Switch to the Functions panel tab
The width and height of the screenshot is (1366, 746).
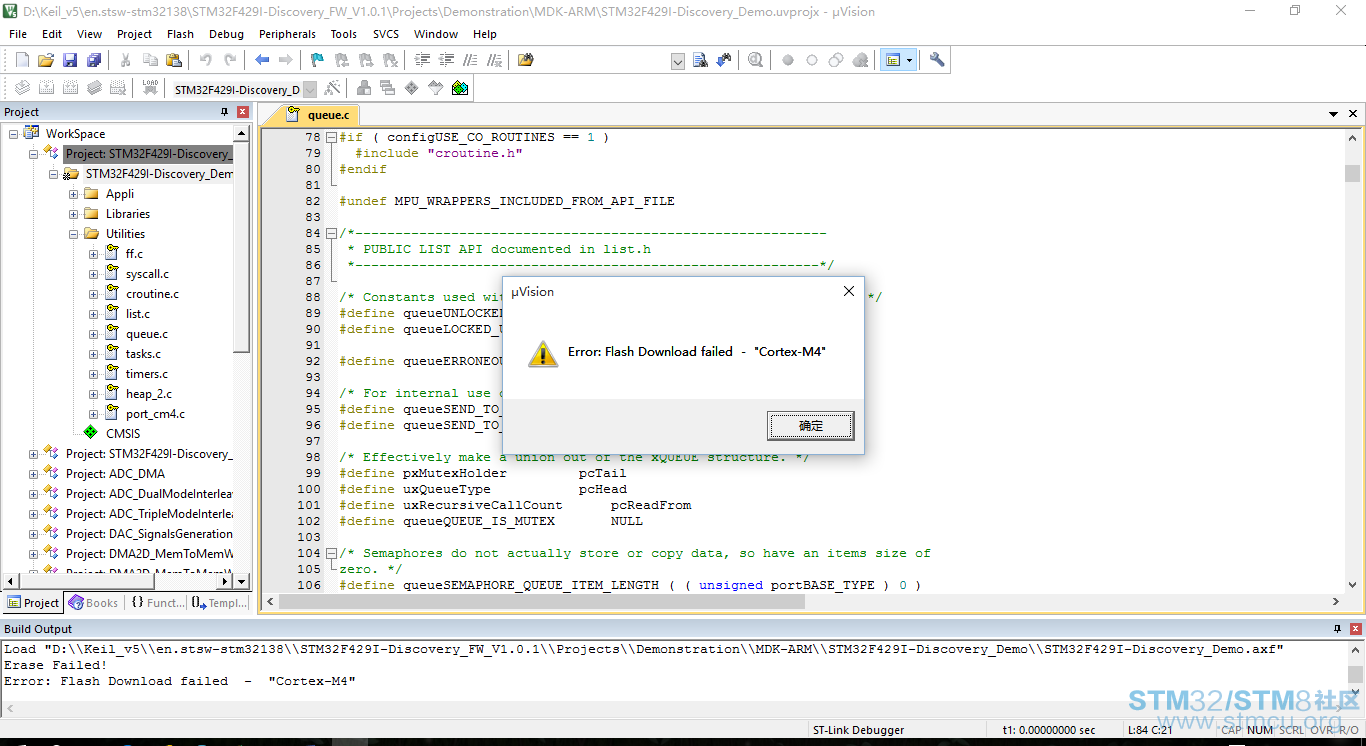(158, 603)
